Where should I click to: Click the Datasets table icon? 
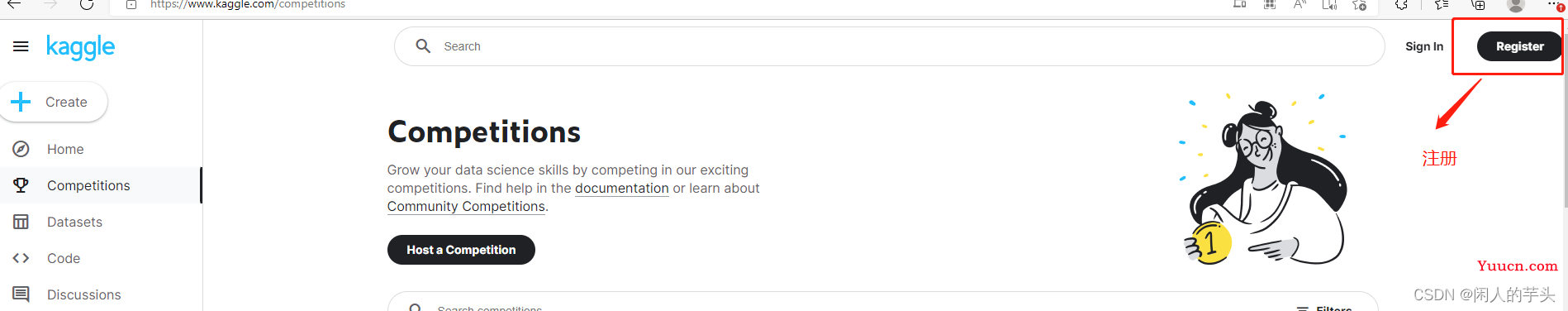point(21,222)
